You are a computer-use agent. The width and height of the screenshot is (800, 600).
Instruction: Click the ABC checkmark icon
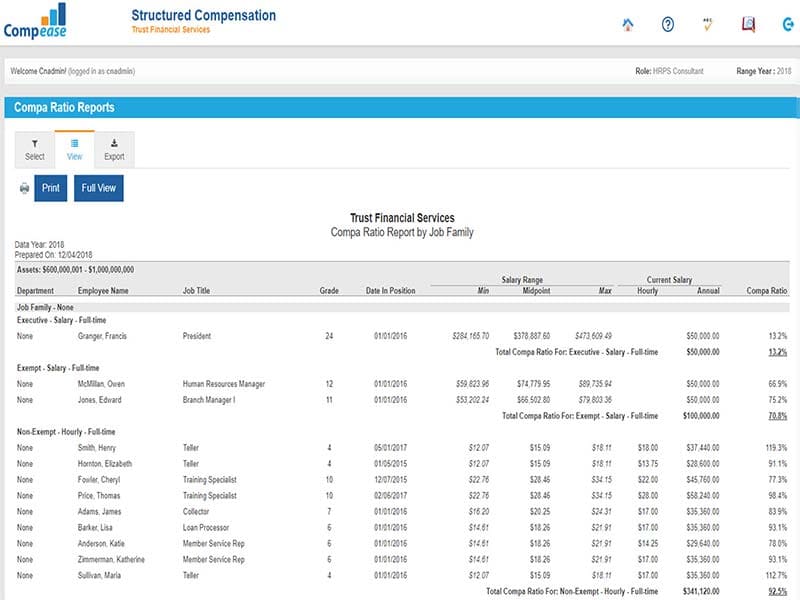(x=707, y=25)
